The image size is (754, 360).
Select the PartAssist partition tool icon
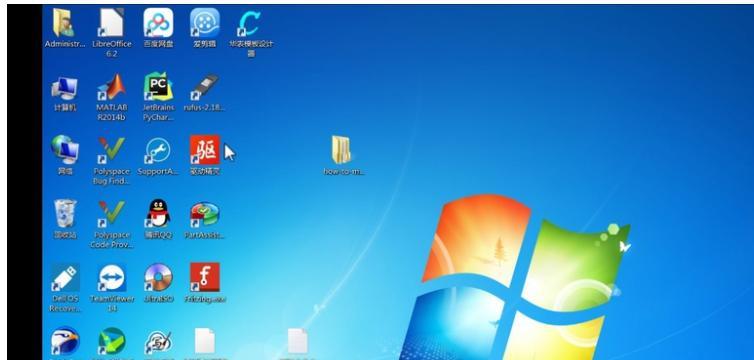pyautogui.click(x=205, y=214)
